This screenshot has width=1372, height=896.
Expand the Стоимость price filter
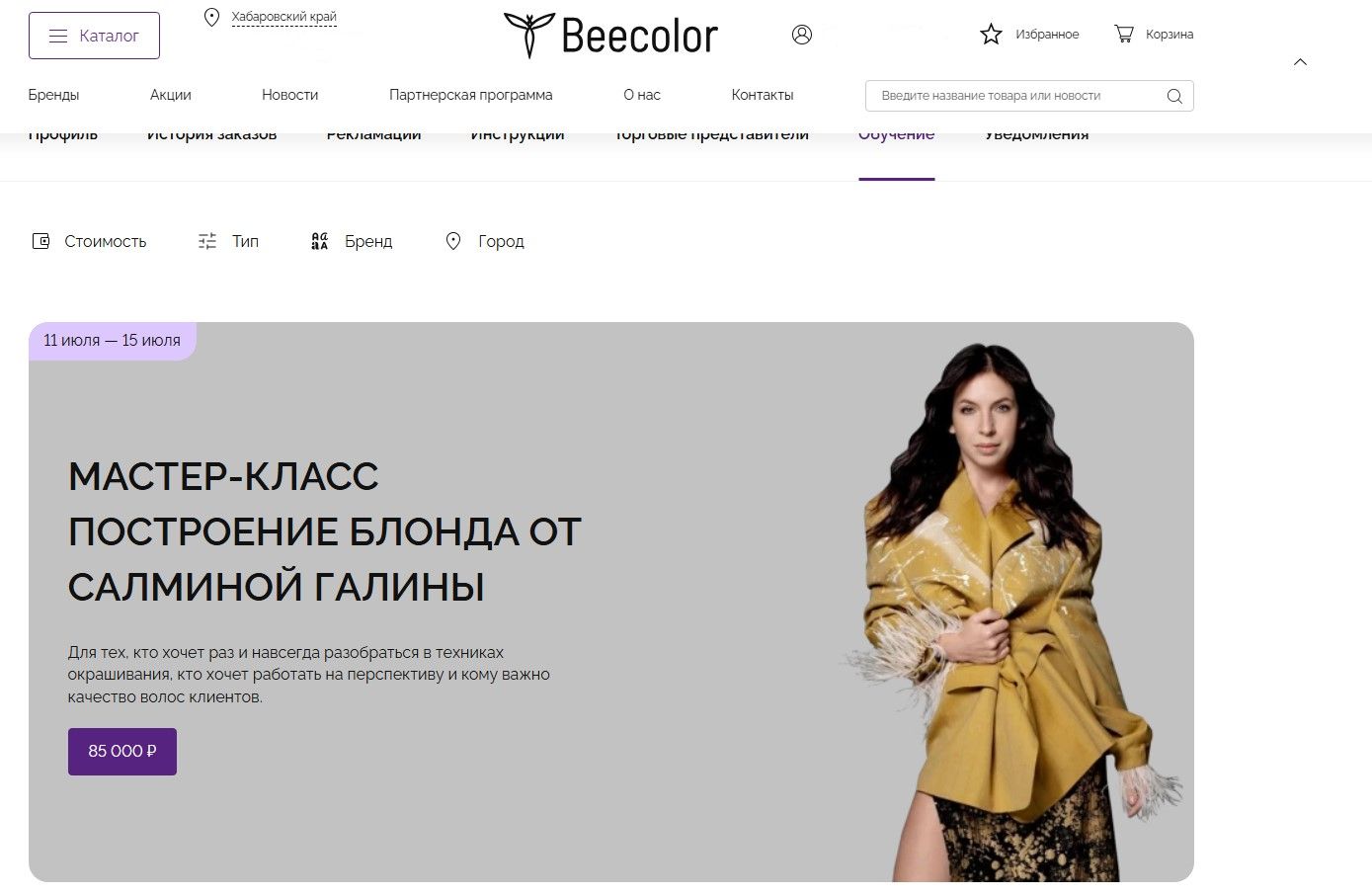tap(89, 241)
